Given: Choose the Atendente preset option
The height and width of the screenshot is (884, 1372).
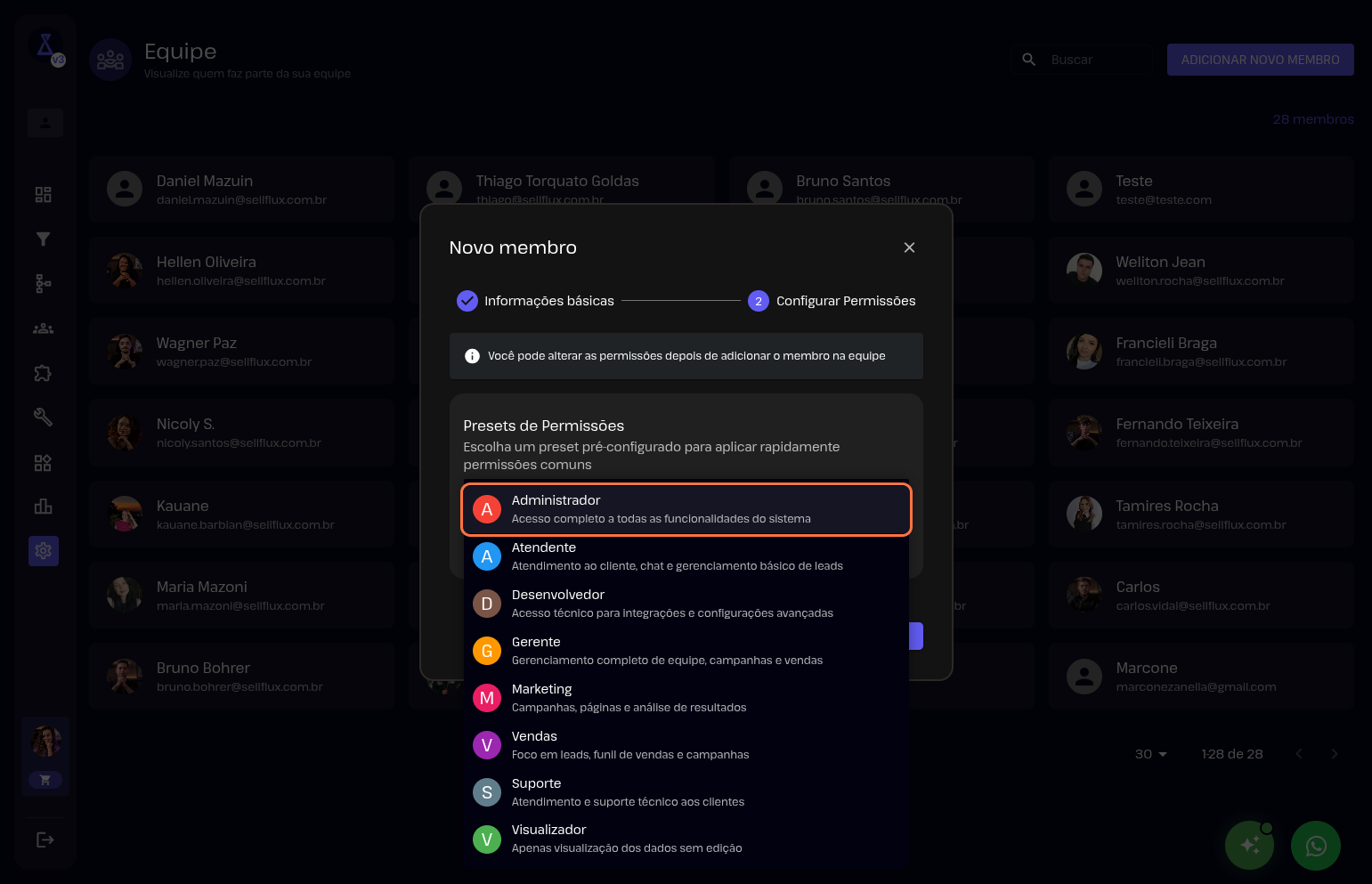Looking at the screenshot, I should coord(686,556).
